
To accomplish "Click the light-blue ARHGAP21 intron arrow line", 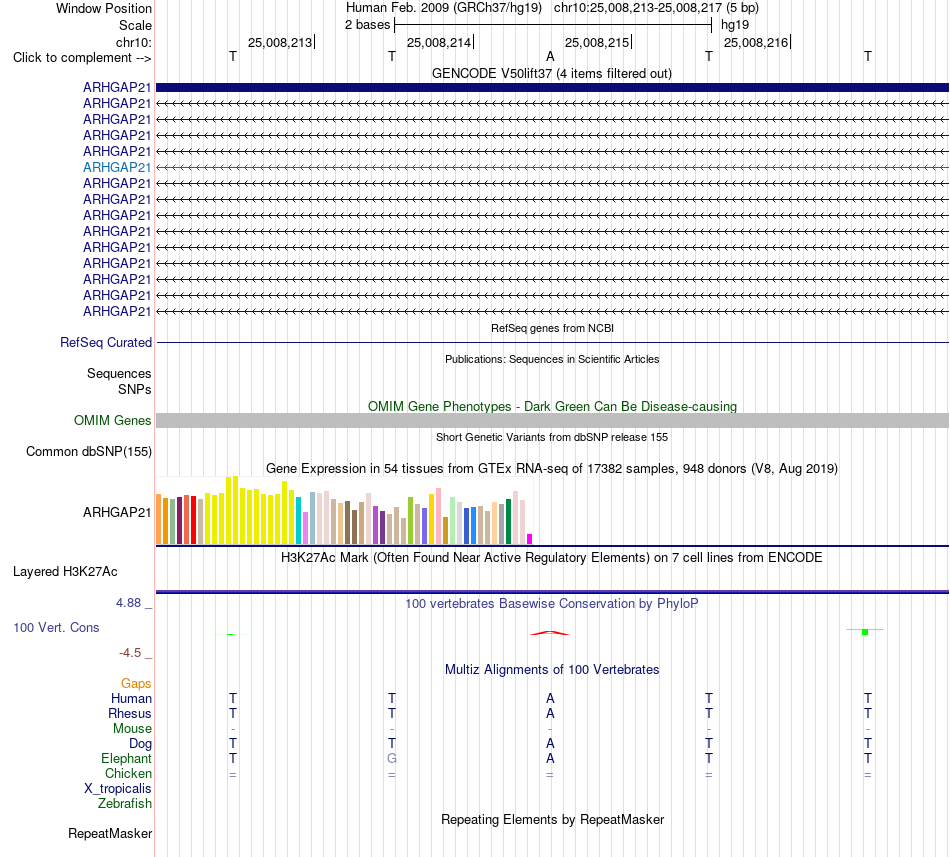I will pos(552,167).
